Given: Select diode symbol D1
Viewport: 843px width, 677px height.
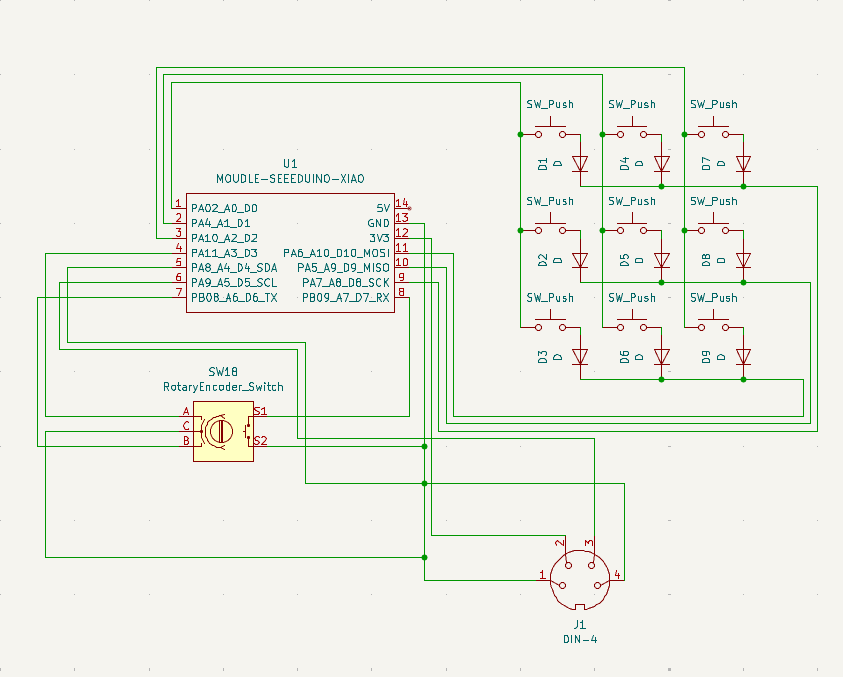Looking at the screenshot, I should [x=580, y=163].
